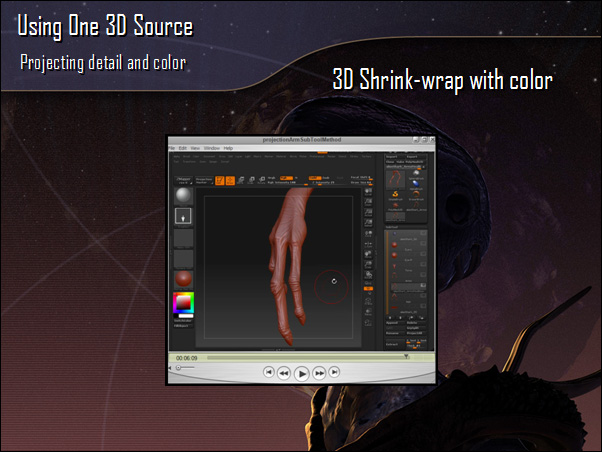
Task: Select the SphereBrush tool icon
Action: pyautogui.click(x=416, y=174)
